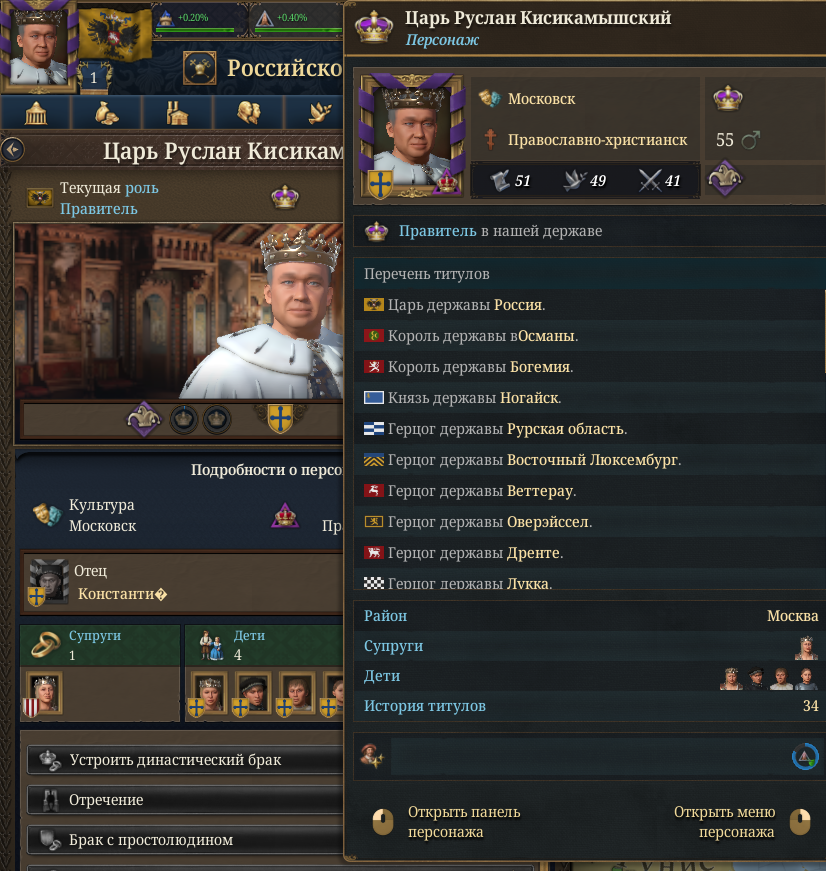Click the back arrow beside ruler name
This screenshot has width=826, height=871.
click(x=13, y=150)
